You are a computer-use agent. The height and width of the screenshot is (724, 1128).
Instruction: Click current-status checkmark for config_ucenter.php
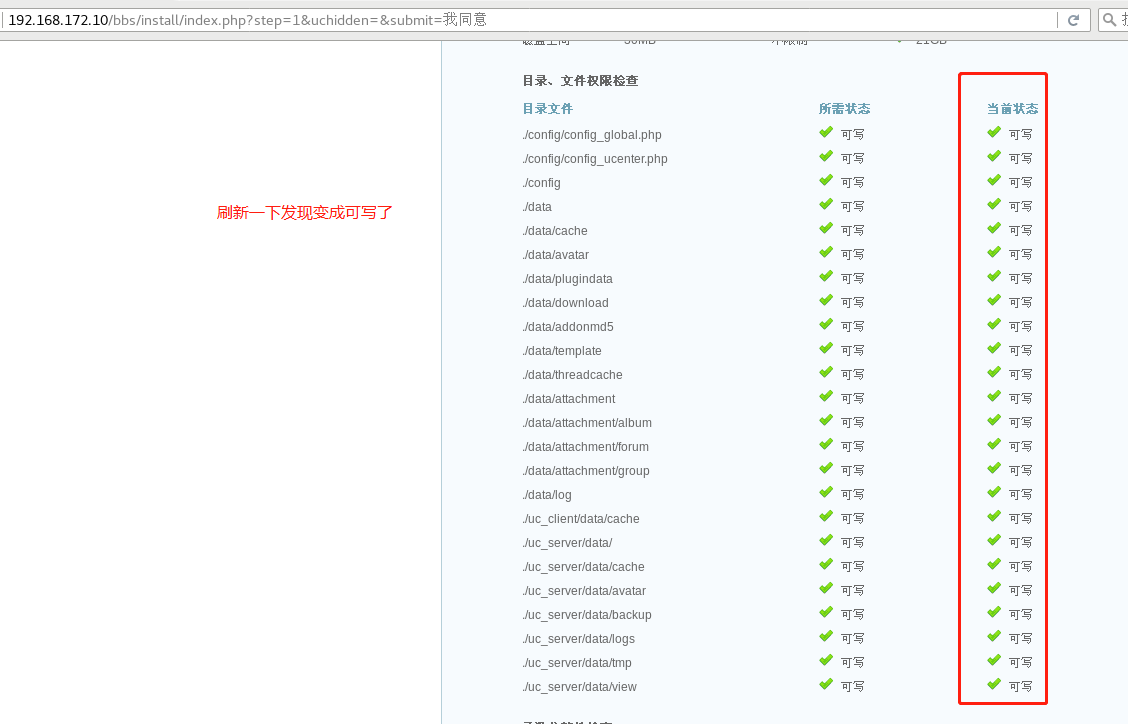[x=994, y=156]
